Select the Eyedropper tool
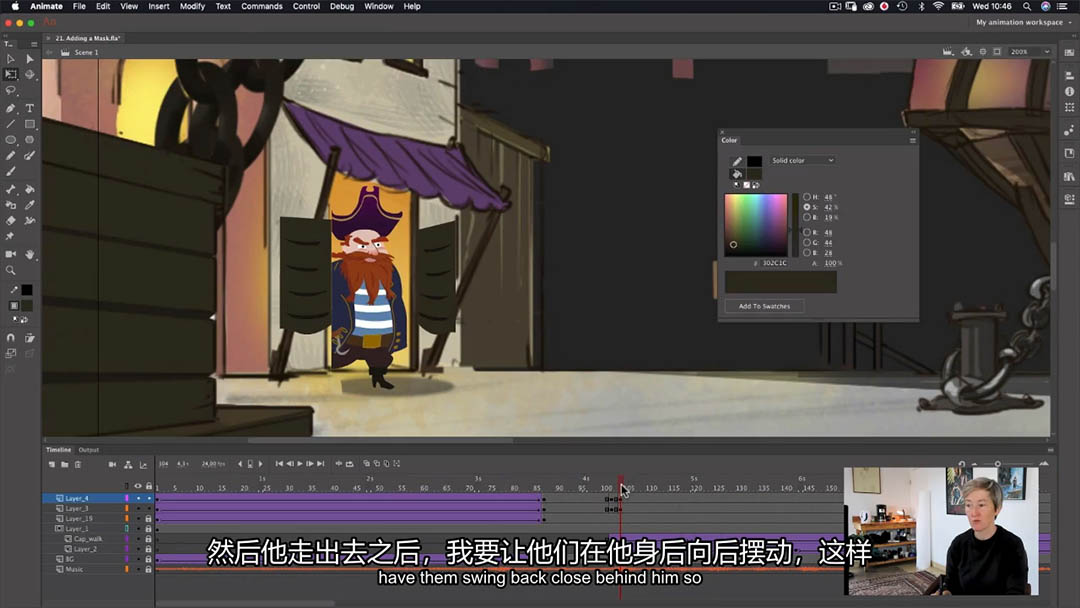The image size is (1080, 608). [30, 205]
